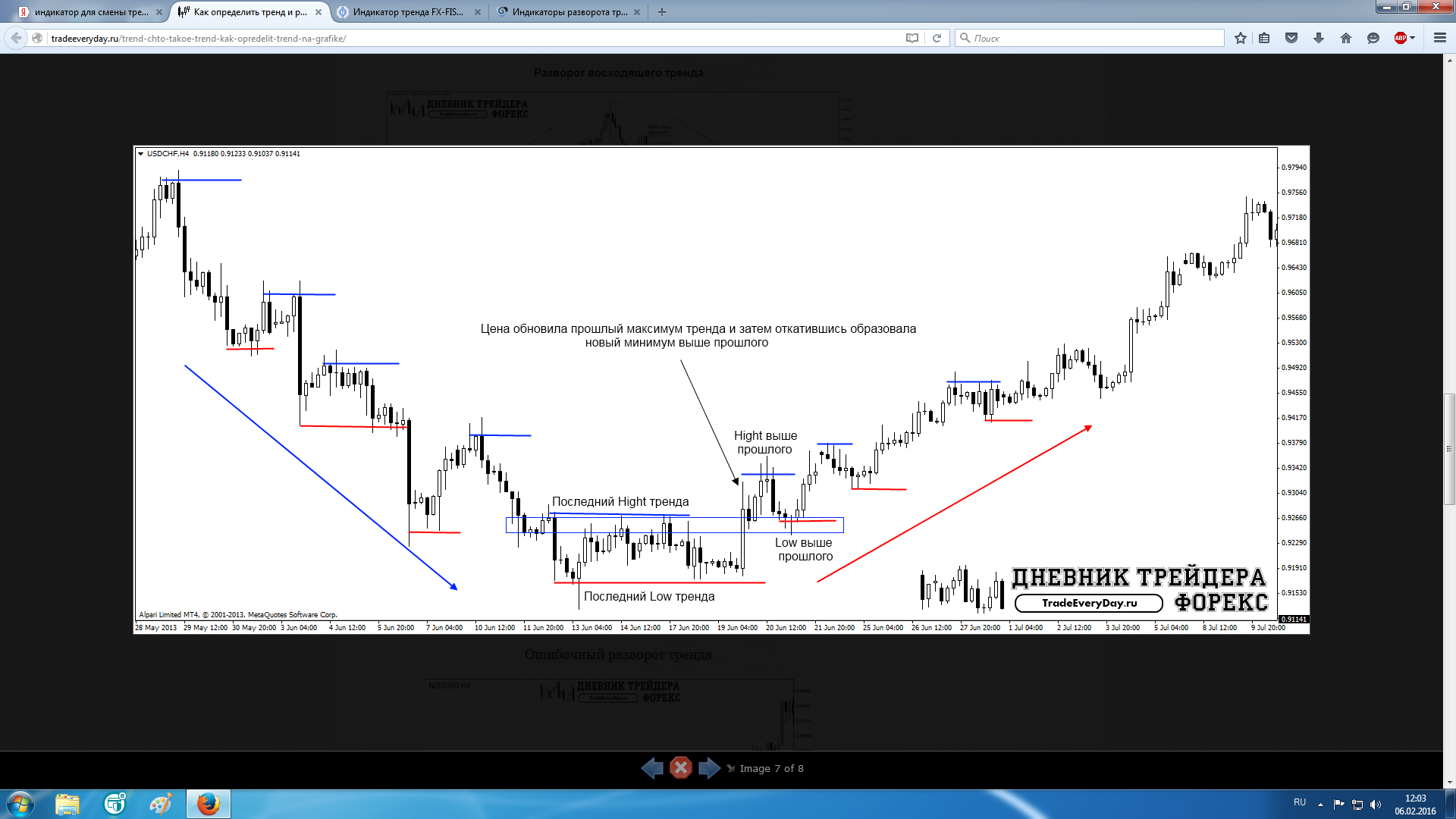Image resolution: width=1456 pixels, height=819 pixels.
Task: Click the vertical page scrollbar thumb
Action: point(1449,449)
